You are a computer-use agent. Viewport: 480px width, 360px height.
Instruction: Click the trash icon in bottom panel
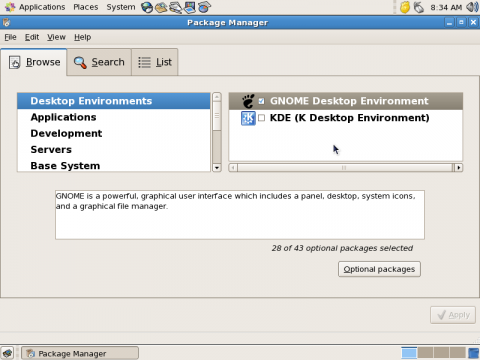[473, 353]
